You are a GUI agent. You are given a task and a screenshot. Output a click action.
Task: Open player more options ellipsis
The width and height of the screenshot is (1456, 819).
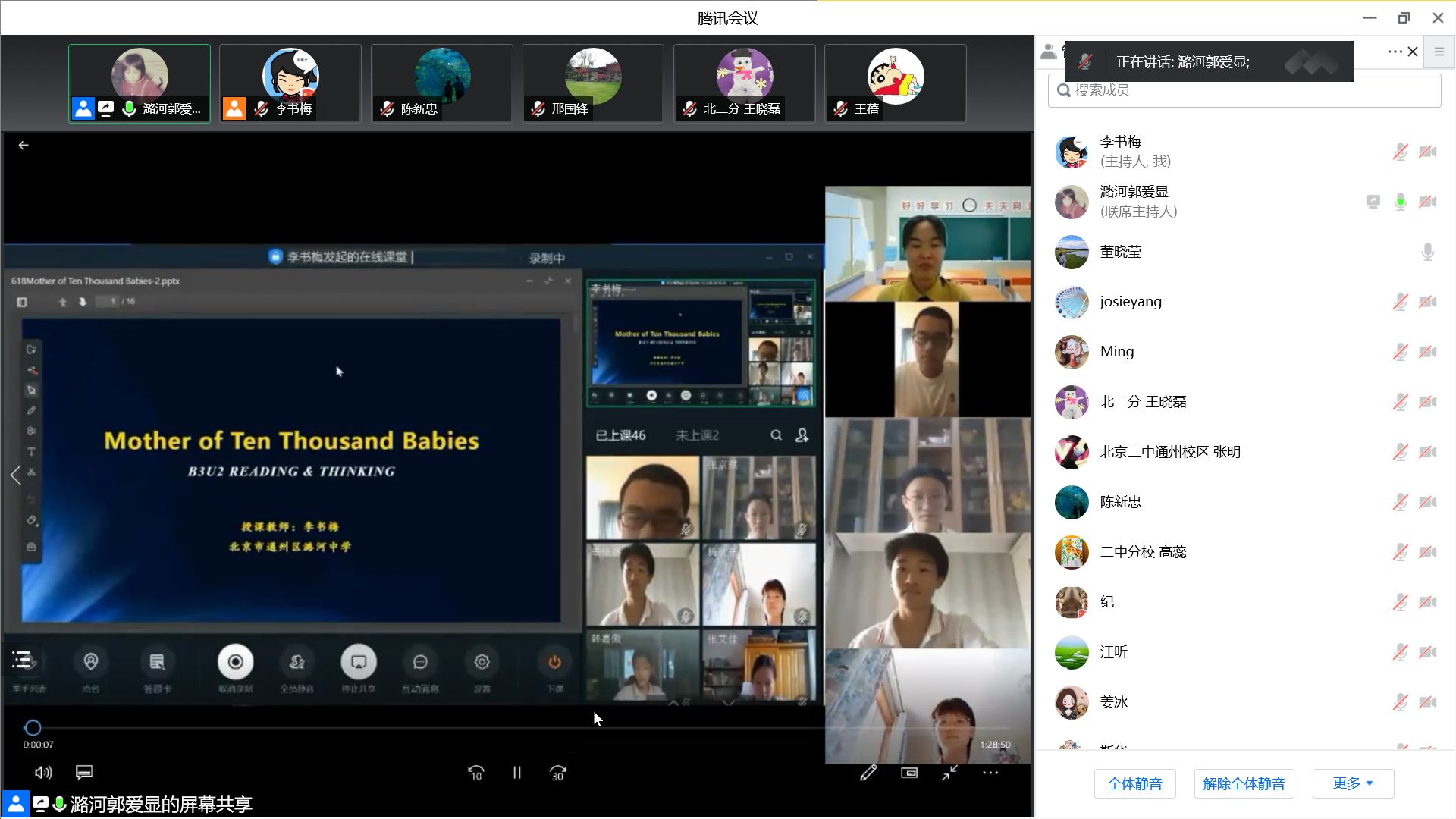[990, 773]
